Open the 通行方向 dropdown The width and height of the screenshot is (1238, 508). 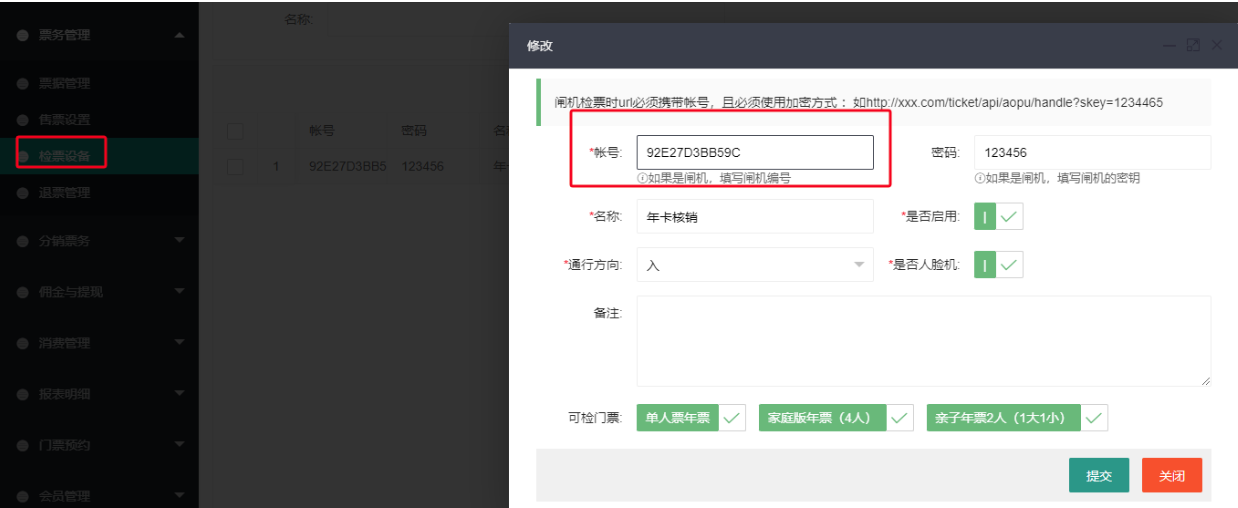[755, 265]
